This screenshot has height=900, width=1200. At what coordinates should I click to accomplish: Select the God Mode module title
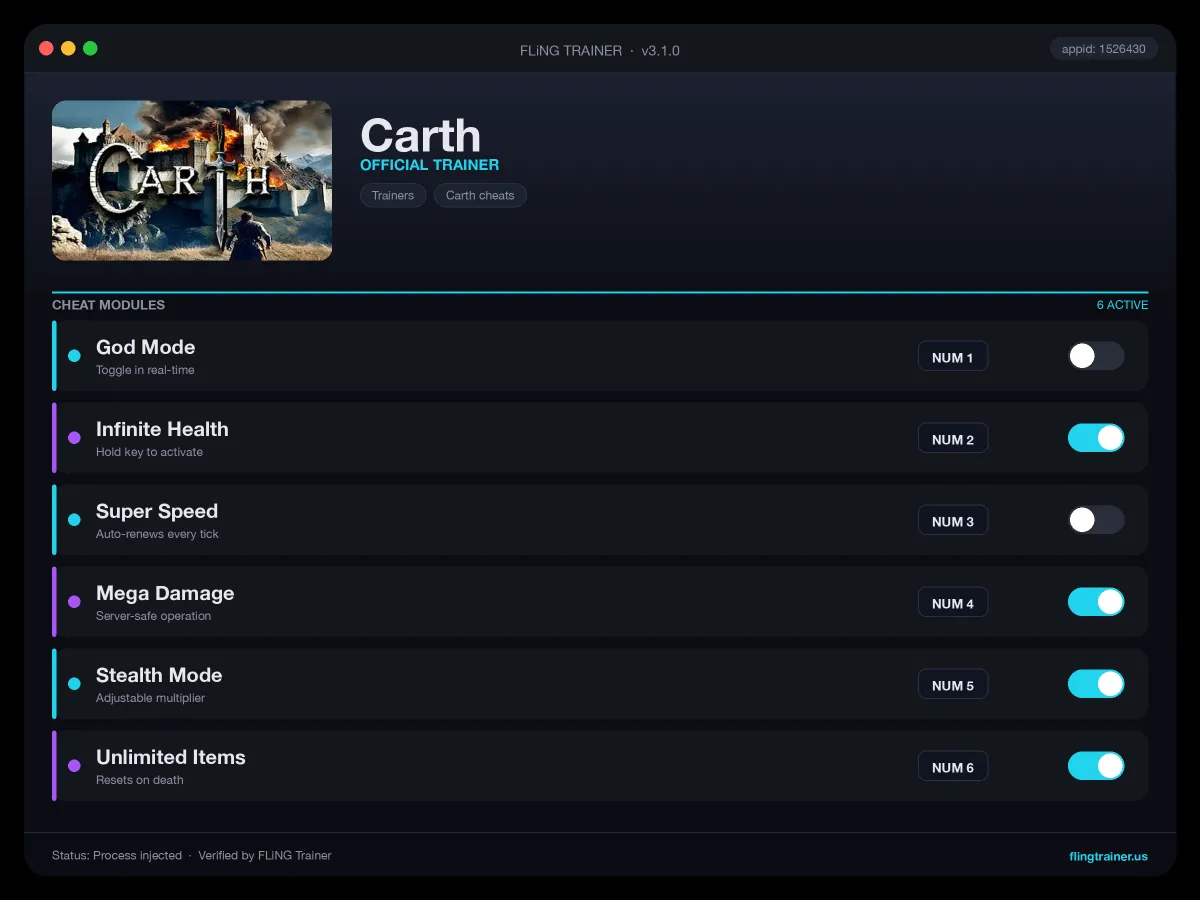click(x=145, y=347)
